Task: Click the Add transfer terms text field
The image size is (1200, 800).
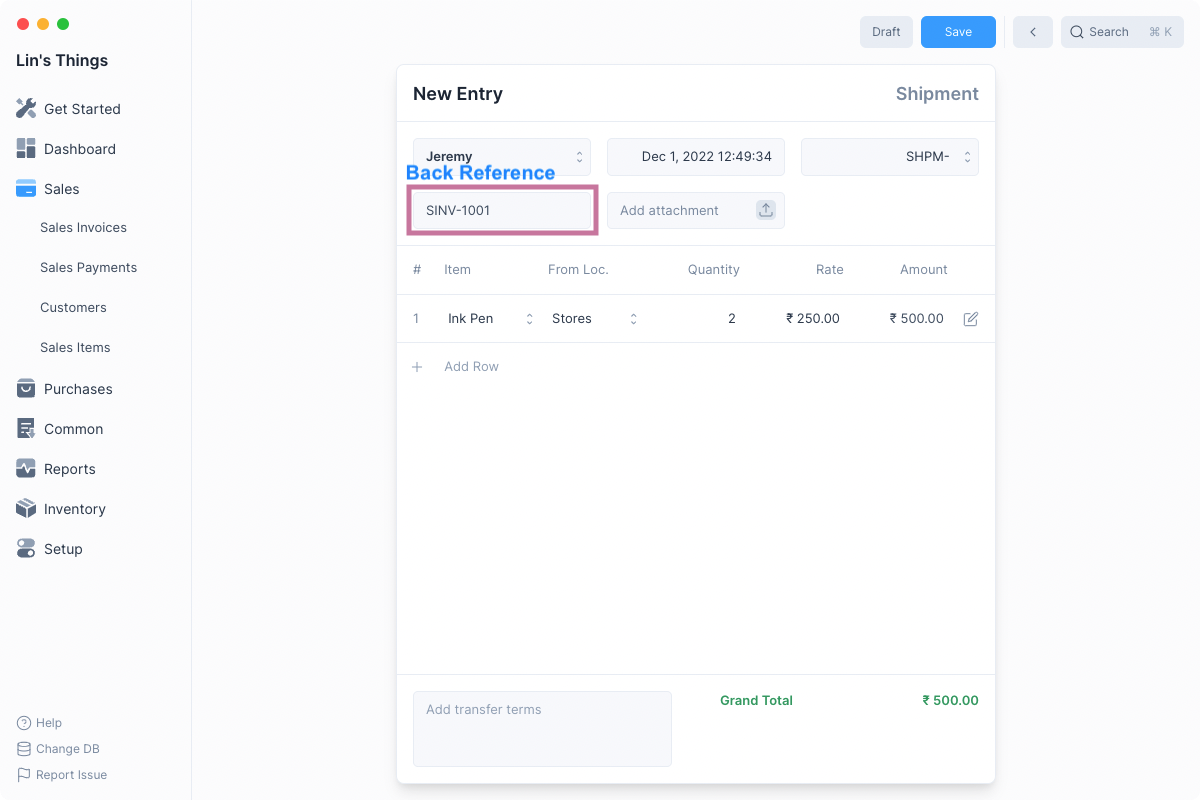Action: [x=542, y=728]
